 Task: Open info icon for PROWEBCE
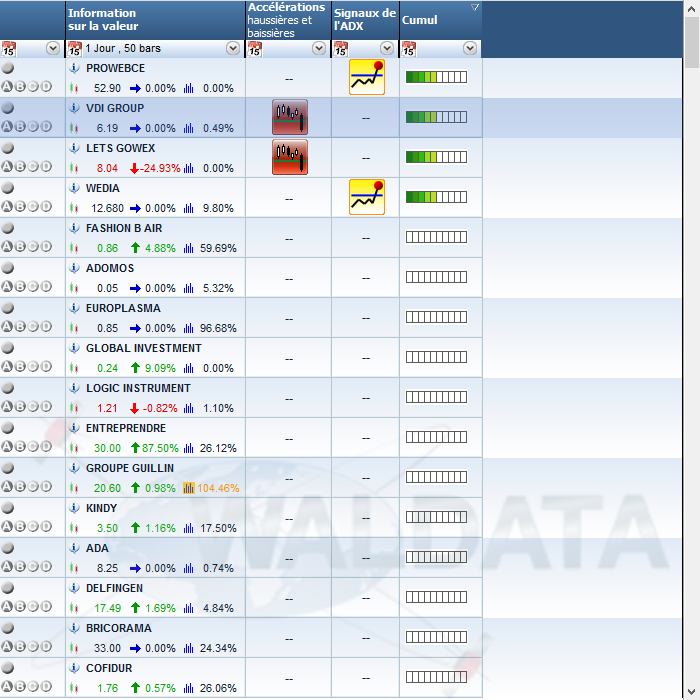click(74, 68)
